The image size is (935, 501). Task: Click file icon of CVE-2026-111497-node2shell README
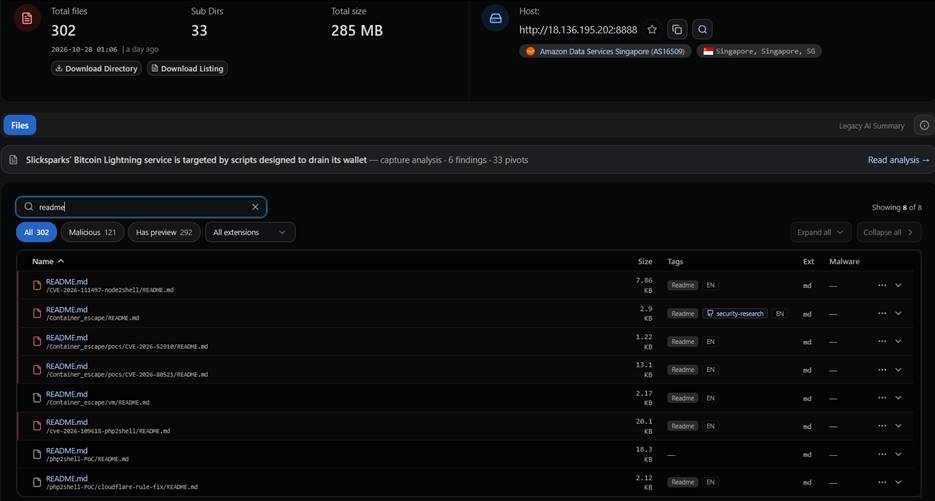[x=37, y=285]
